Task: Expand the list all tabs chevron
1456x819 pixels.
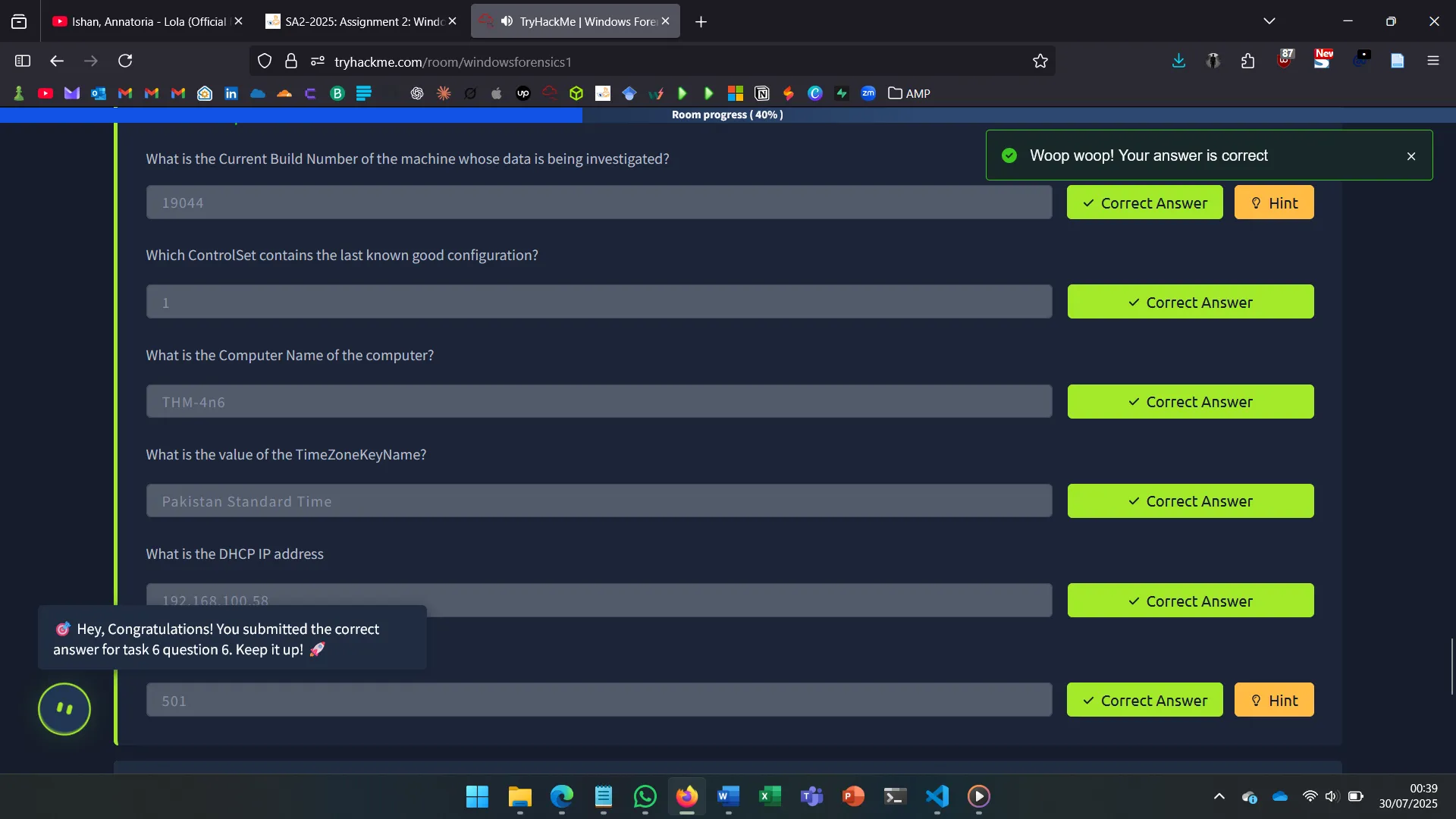Action: point(1269,21)
